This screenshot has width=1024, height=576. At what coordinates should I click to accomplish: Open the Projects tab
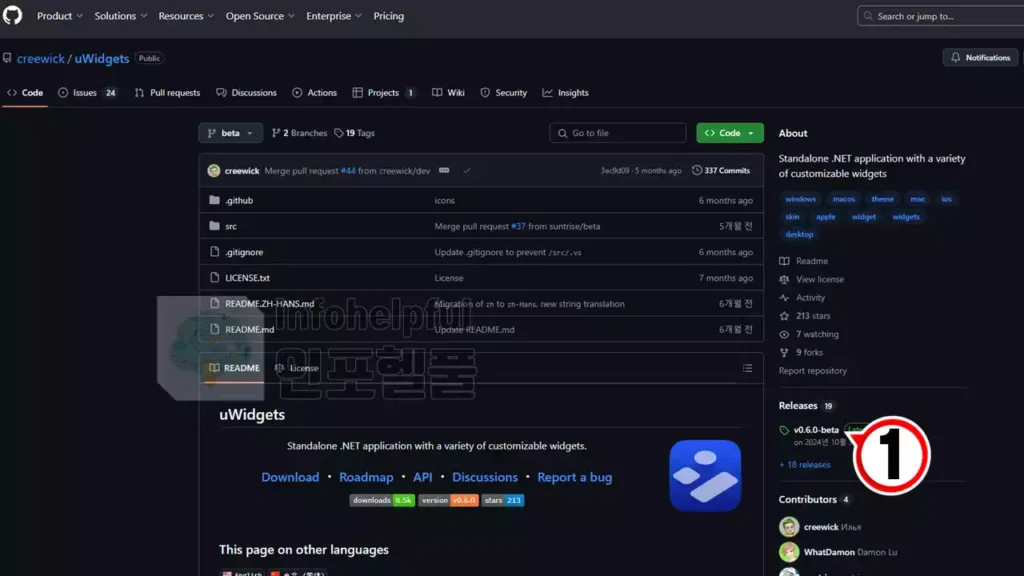(x=383, y=93)
